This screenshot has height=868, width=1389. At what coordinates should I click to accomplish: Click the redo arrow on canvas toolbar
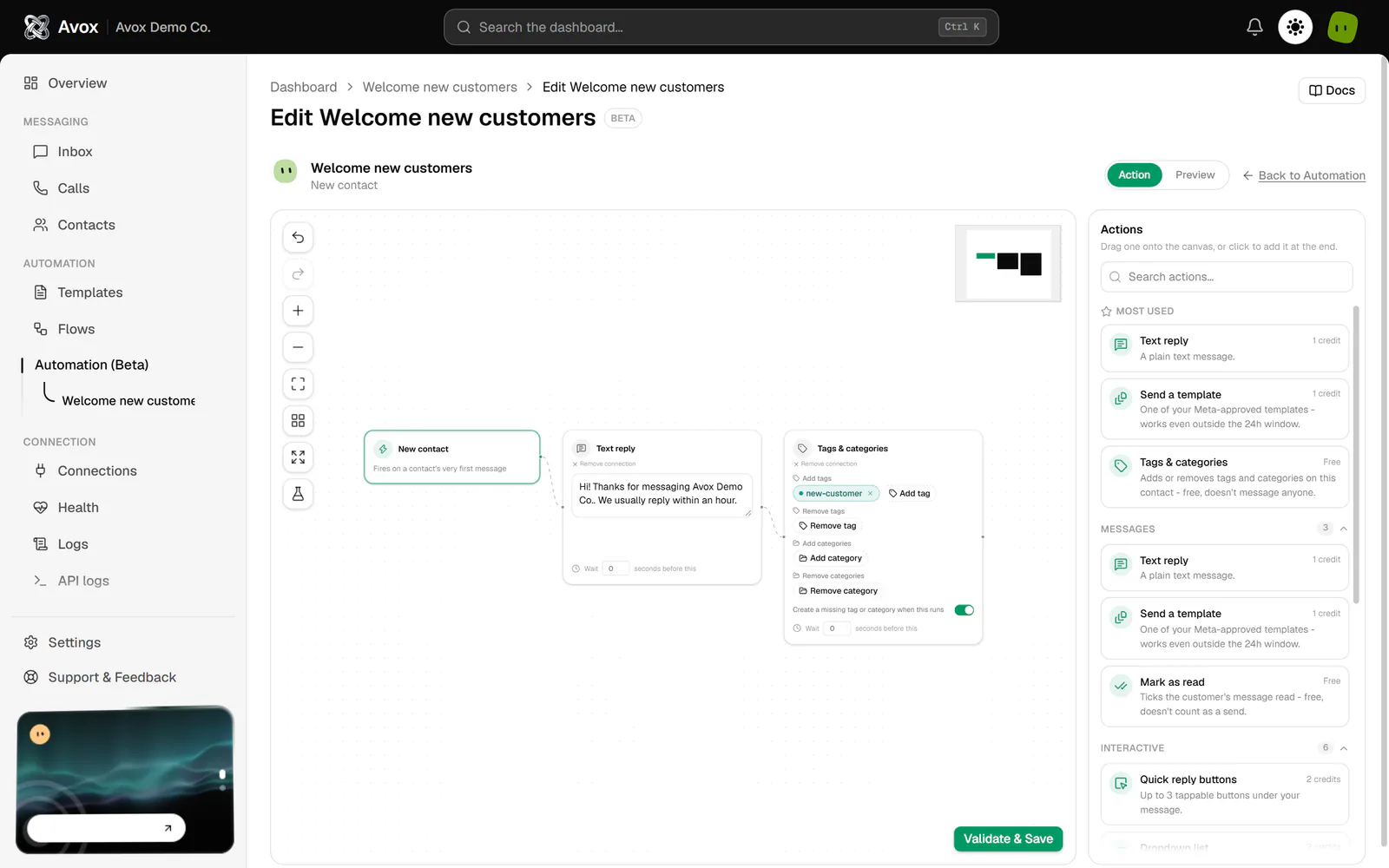(298, 274)
